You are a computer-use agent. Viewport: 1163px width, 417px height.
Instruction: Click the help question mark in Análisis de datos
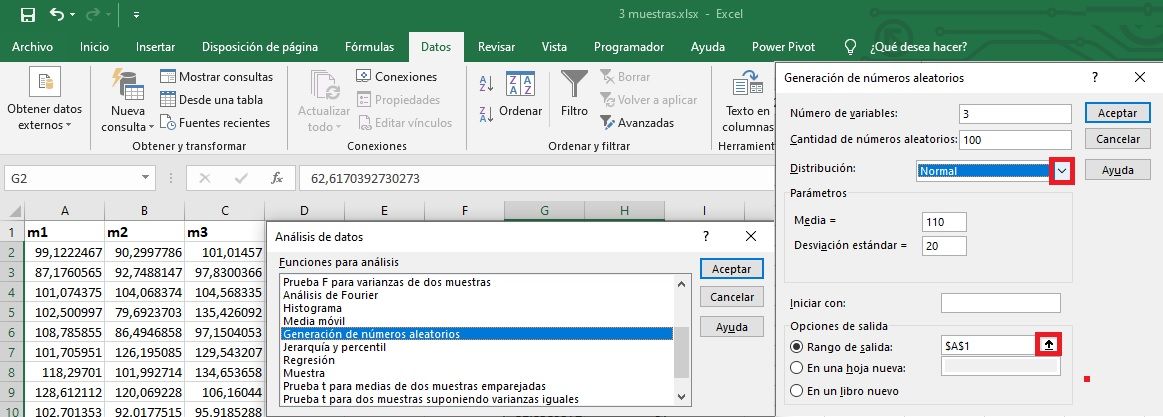(705, 237)
